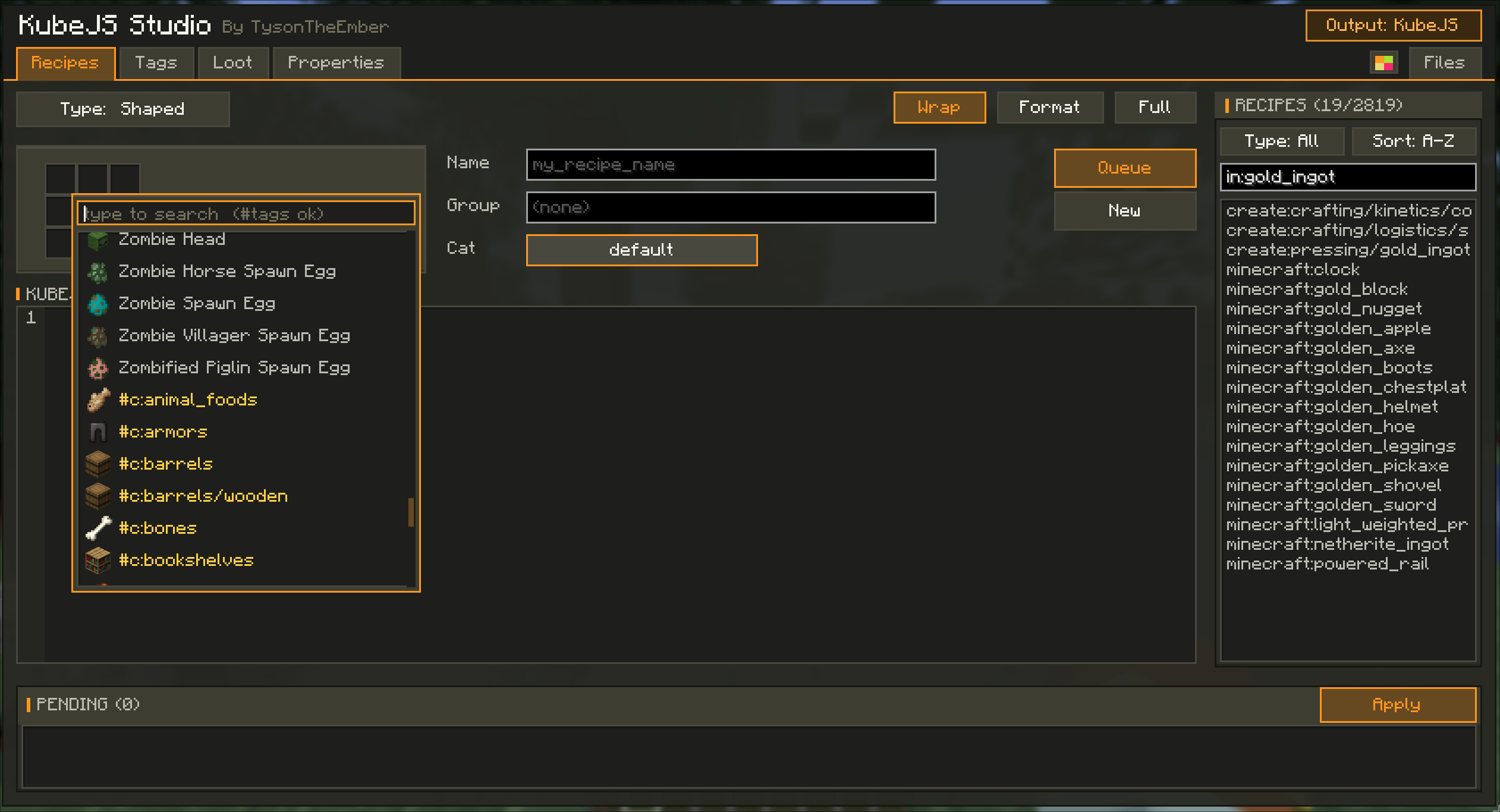Change the recipe Type: Shaped selector
1500x812 pixels.
tap(122, 109)
